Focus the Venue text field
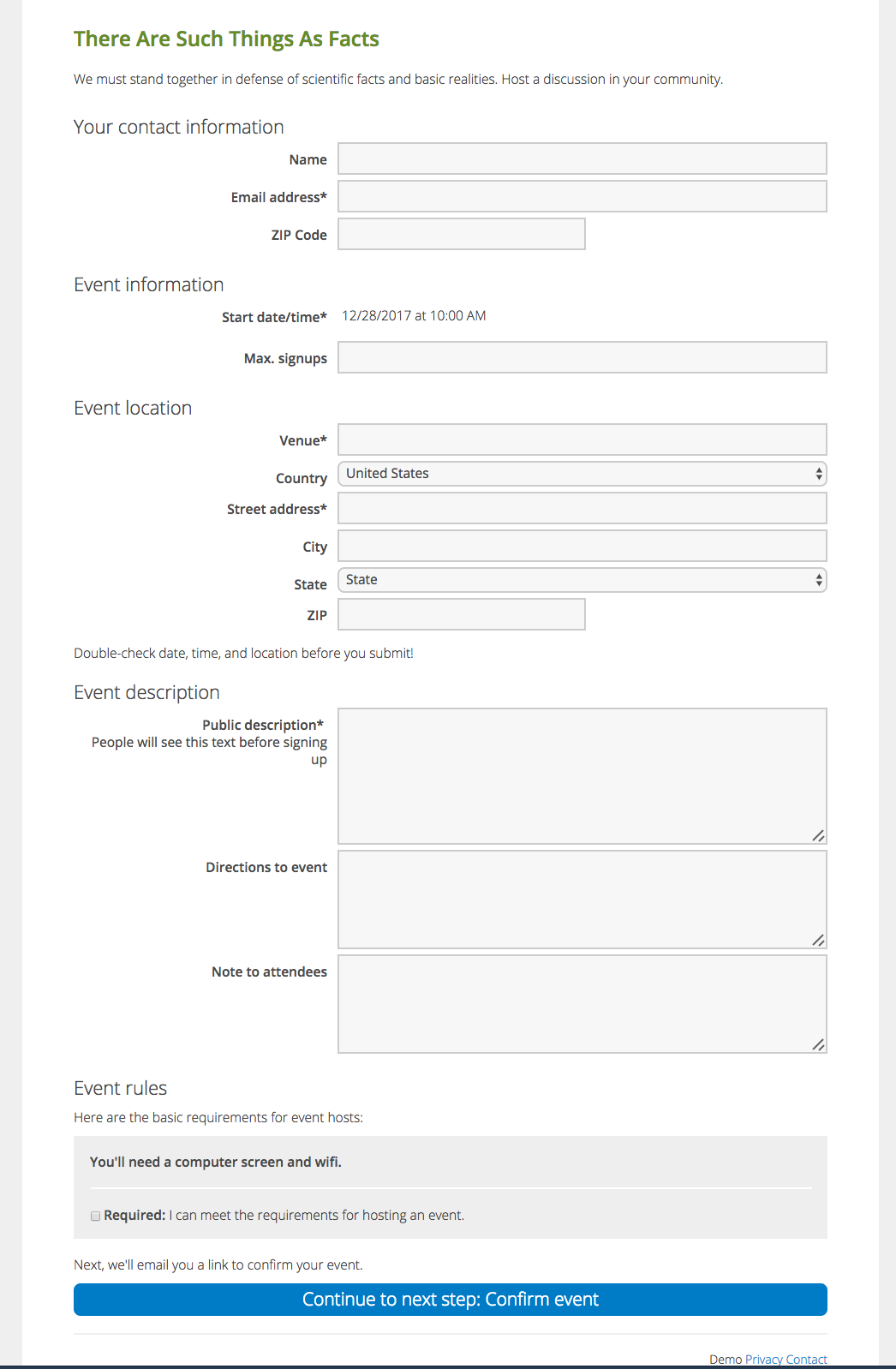 pyautogui.click(x=582, y=439)
